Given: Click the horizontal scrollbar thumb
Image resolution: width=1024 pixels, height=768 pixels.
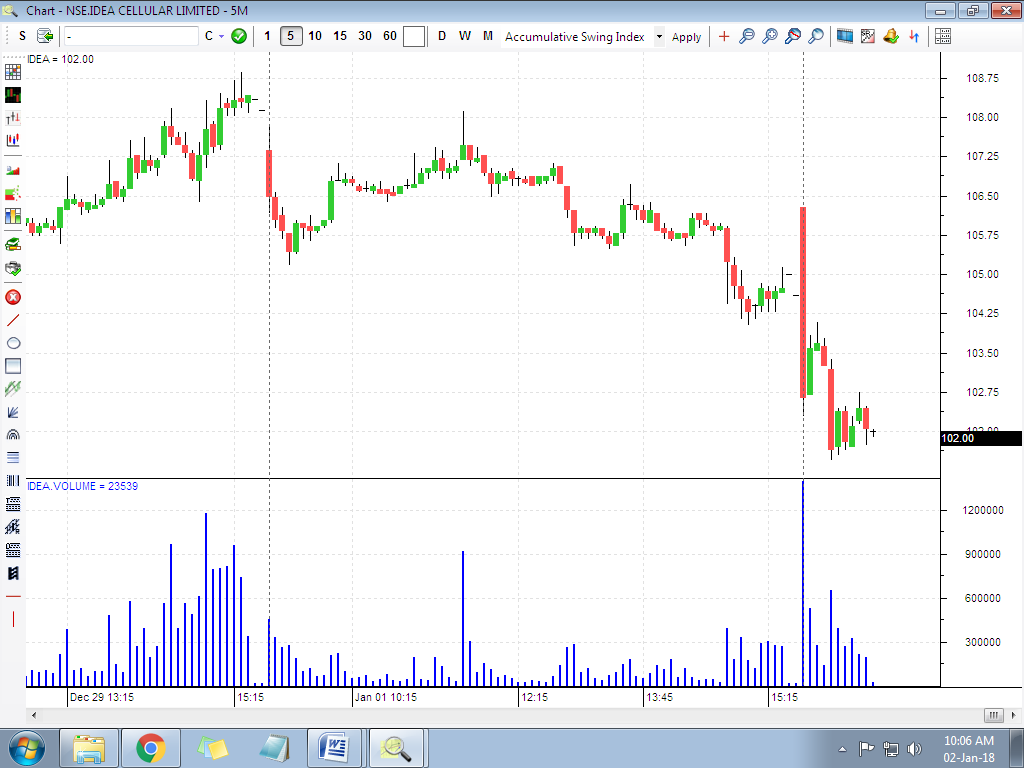Looking at the screenshot, I should [x=993, y=715].
